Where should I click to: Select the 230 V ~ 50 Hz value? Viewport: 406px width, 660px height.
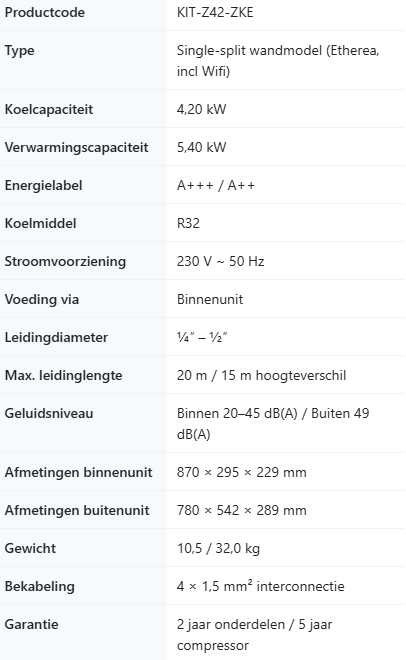[x=220, y=261]
